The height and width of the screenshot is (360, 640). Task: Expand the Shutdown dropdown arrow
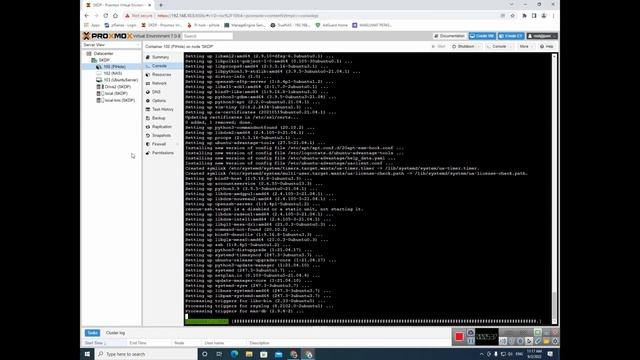(x=479, y=47)
